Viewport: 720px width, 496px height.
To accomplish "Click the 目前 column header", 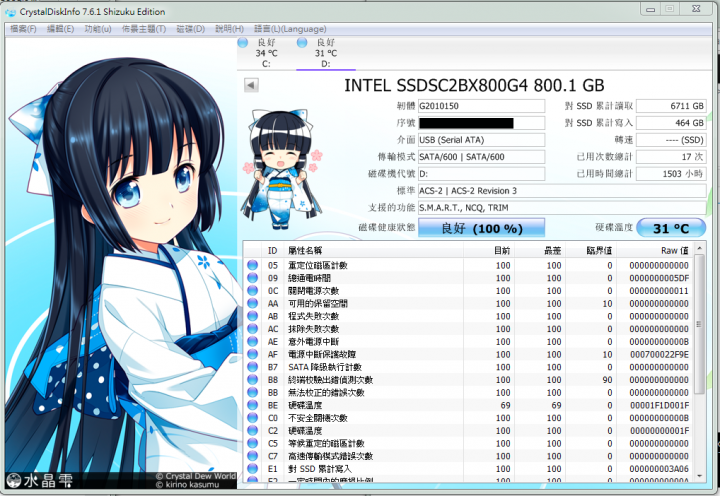I will click(x=489, y=250).
